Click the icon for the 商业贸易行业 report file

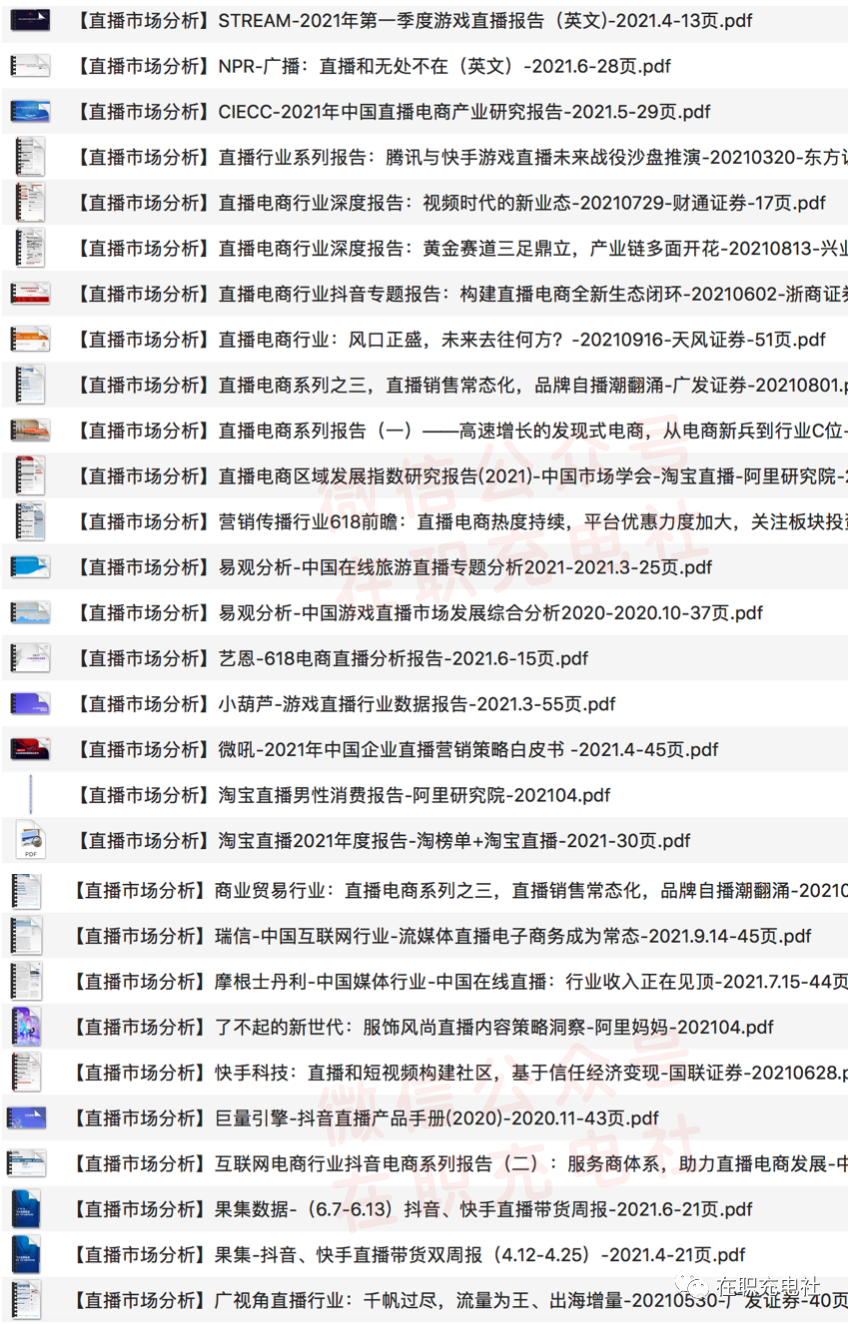(26, 890)
